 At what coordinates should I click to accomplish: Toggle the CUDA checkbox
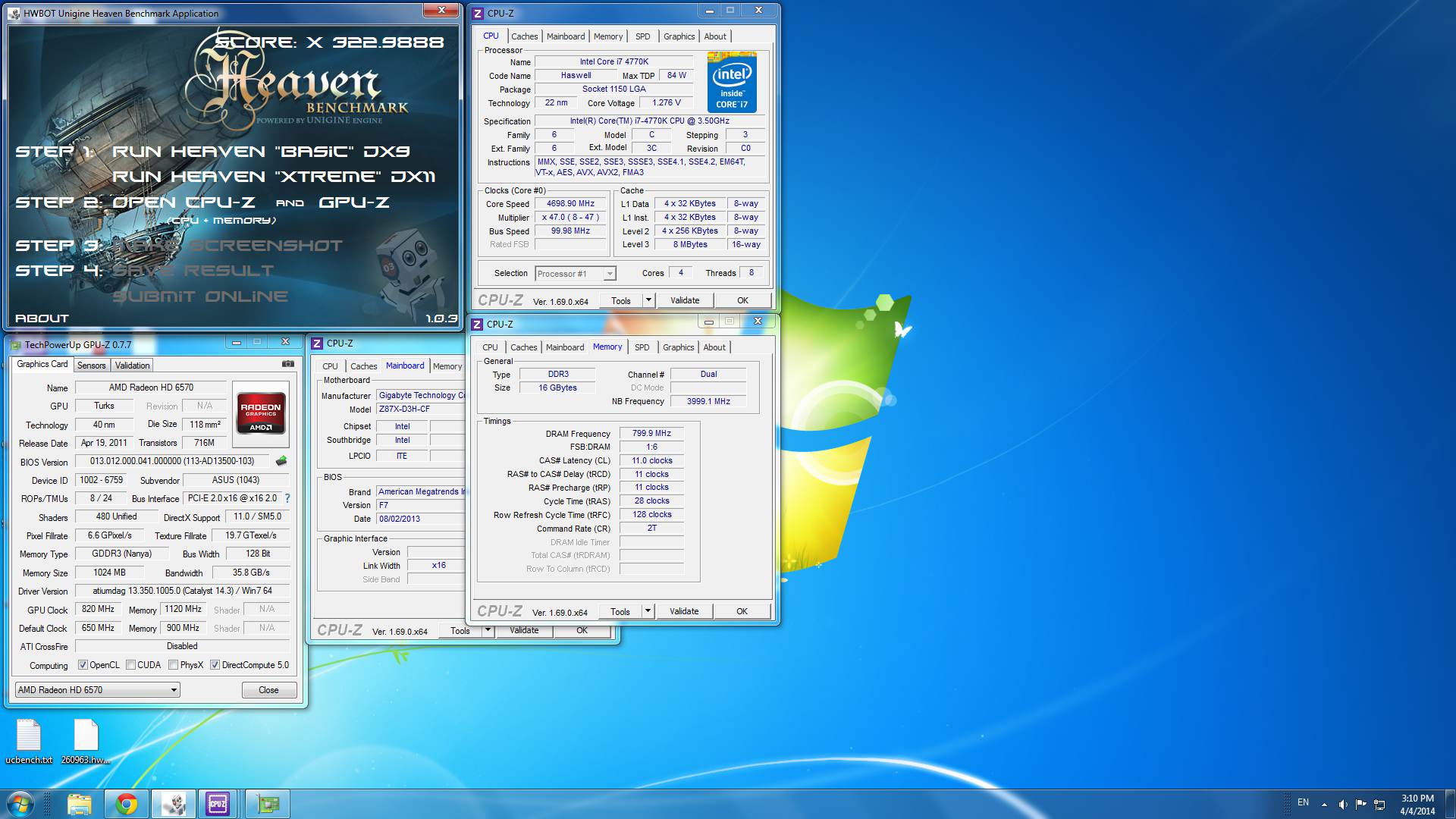click(130, 665)
